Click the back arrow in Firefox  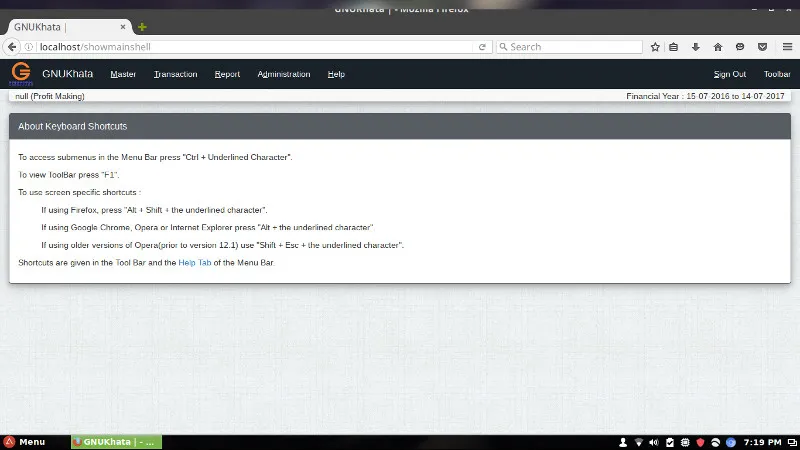point(15,47)
